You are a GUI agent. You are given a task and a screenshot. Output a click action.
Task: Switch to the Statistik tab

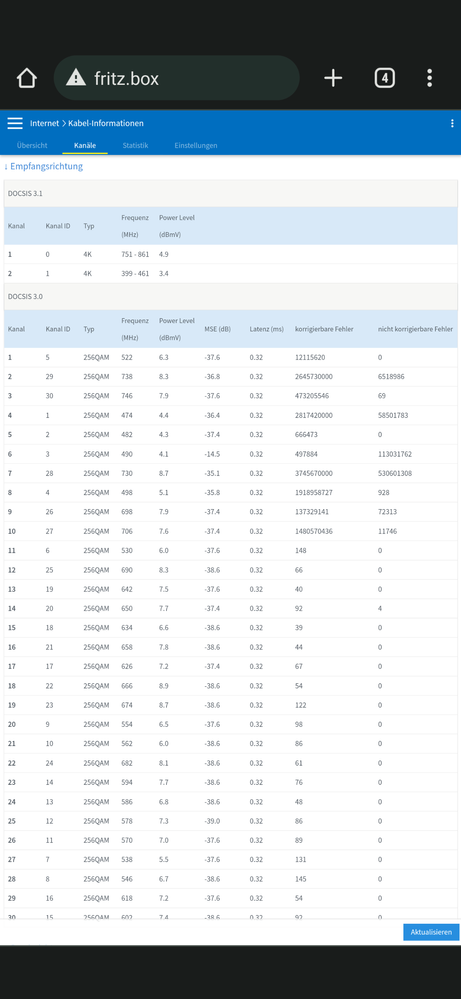[135, 145]
